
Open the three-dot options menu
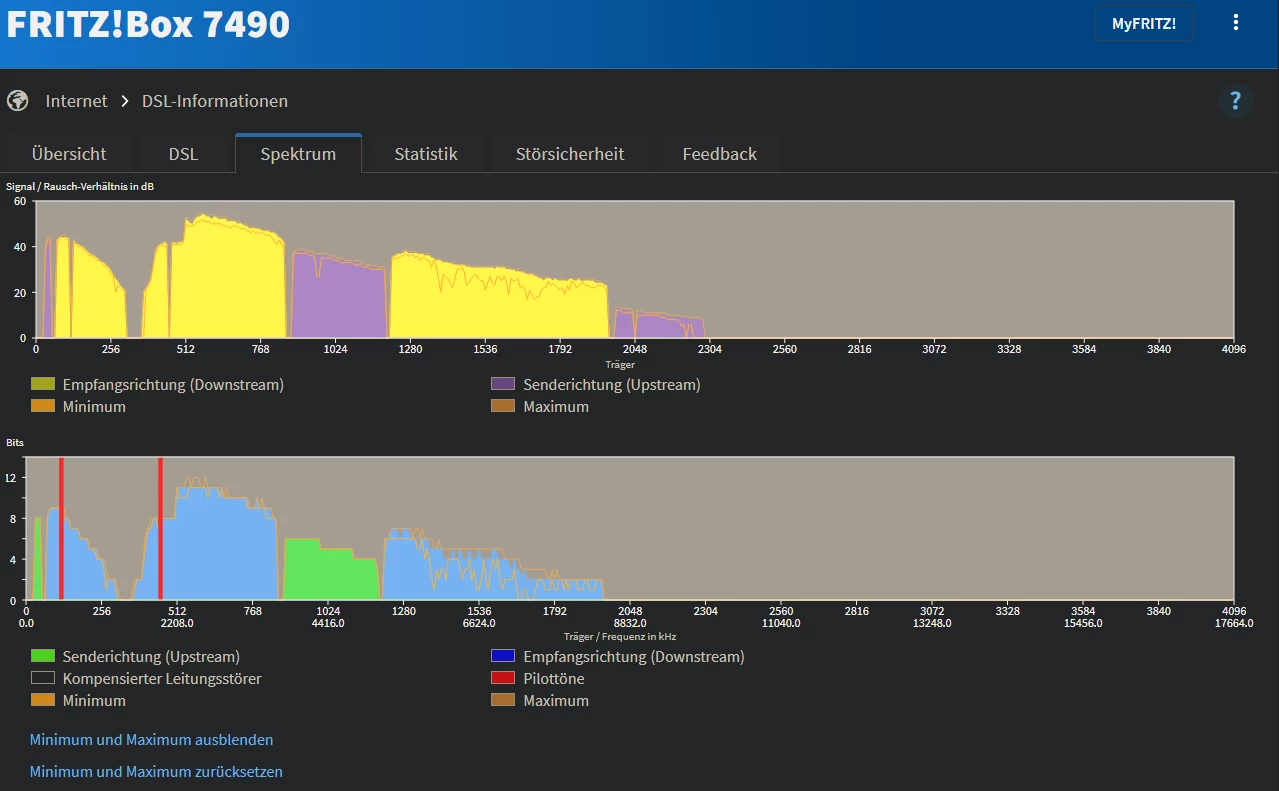pyautogui.click(x=1236, y=23)
